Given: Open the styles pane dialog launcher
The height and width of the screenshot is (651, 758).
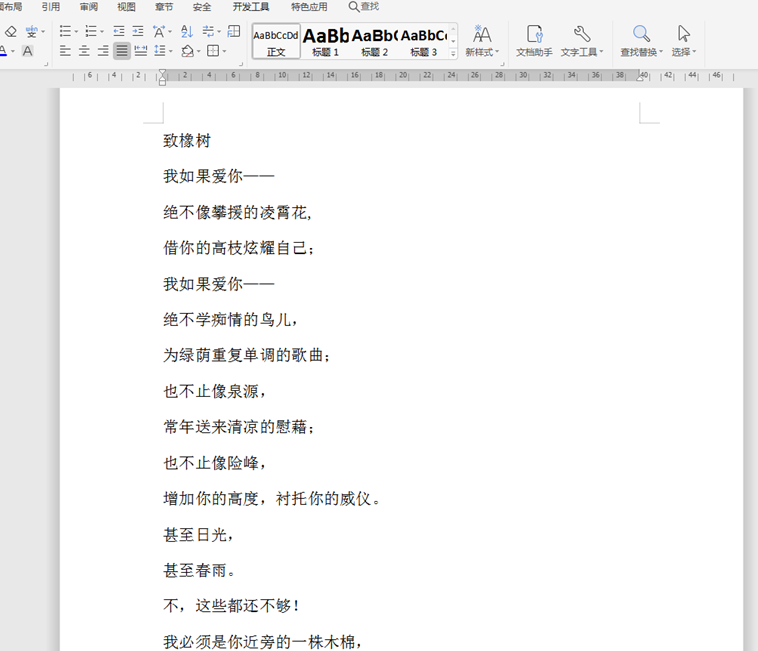Looking at the screenshot, I should [502, 64].
